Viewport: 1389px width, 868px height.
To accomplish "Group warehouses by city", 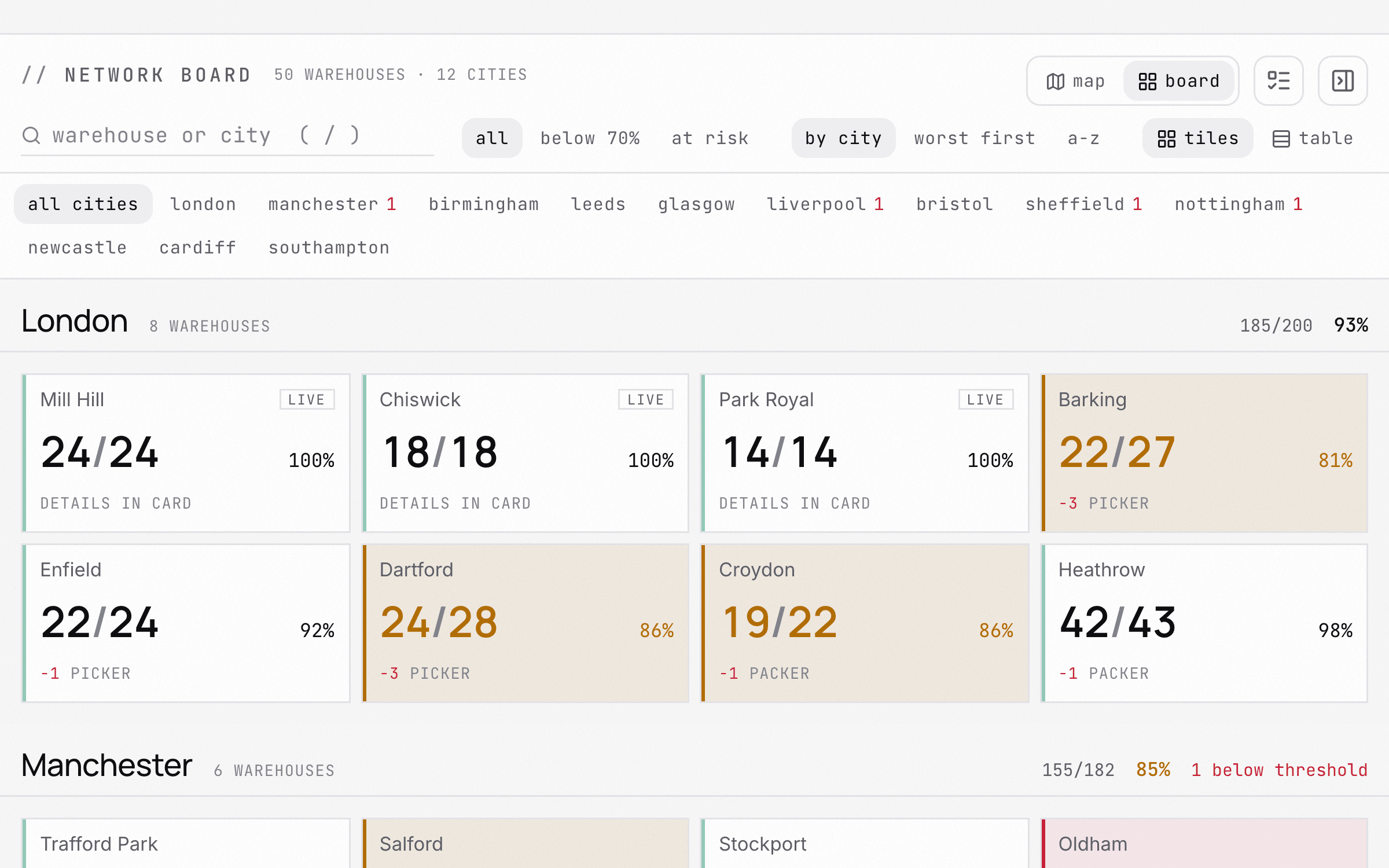I will (x=844, y=138).
